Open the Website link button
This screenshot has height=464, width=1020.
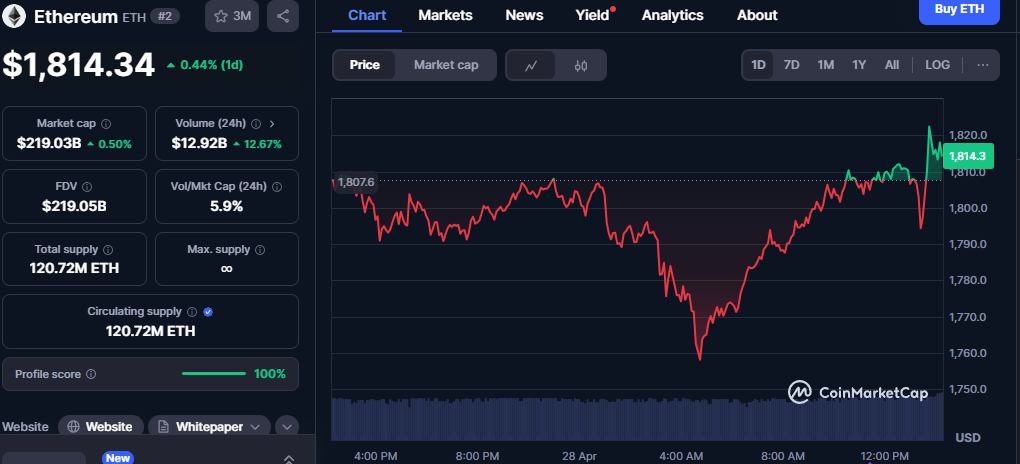click(x=101, y=427)
